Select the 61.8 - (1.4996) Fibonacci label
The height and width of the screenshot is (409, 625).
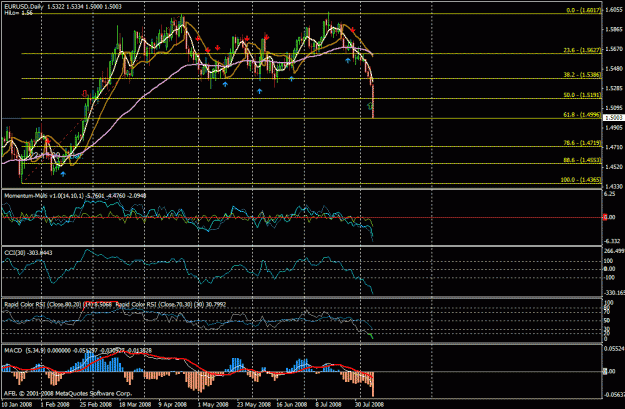(582, 115)
